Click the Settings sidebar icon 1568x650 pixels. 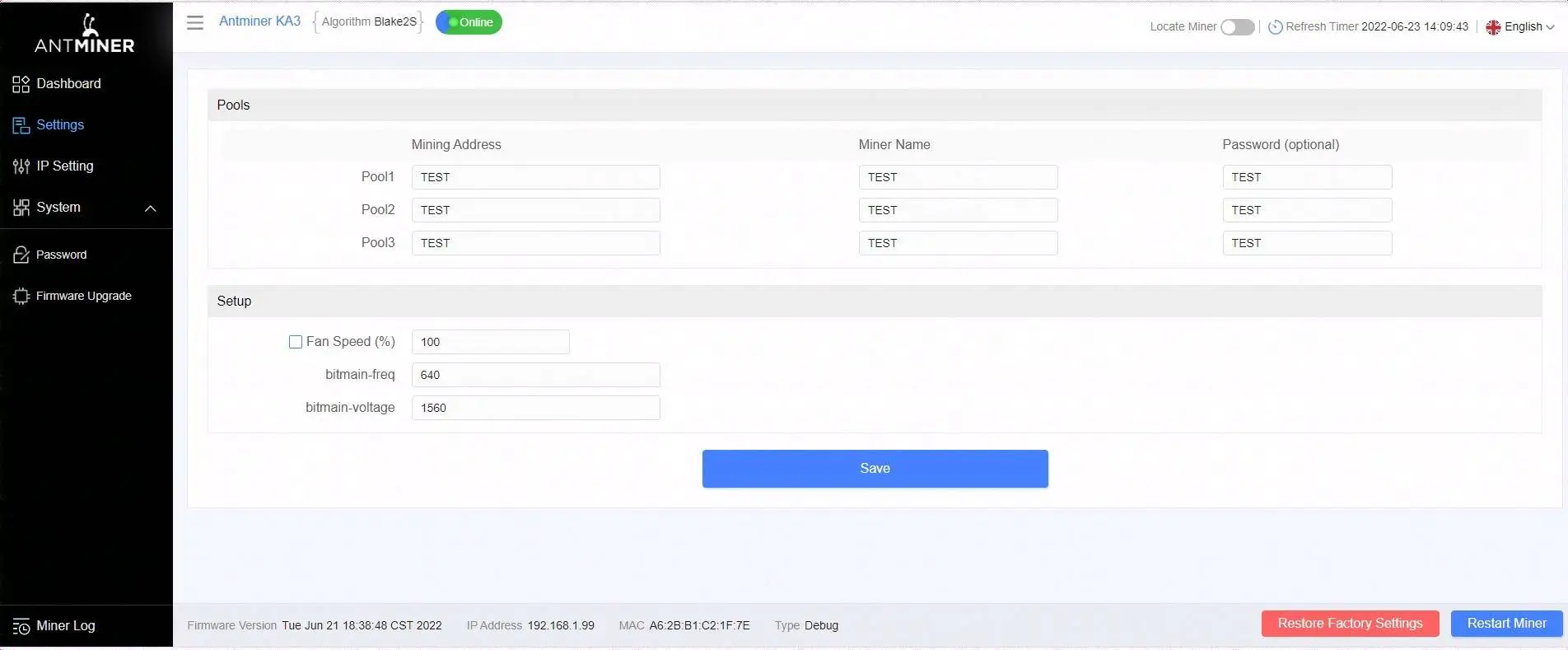click(x=21, y=125)
